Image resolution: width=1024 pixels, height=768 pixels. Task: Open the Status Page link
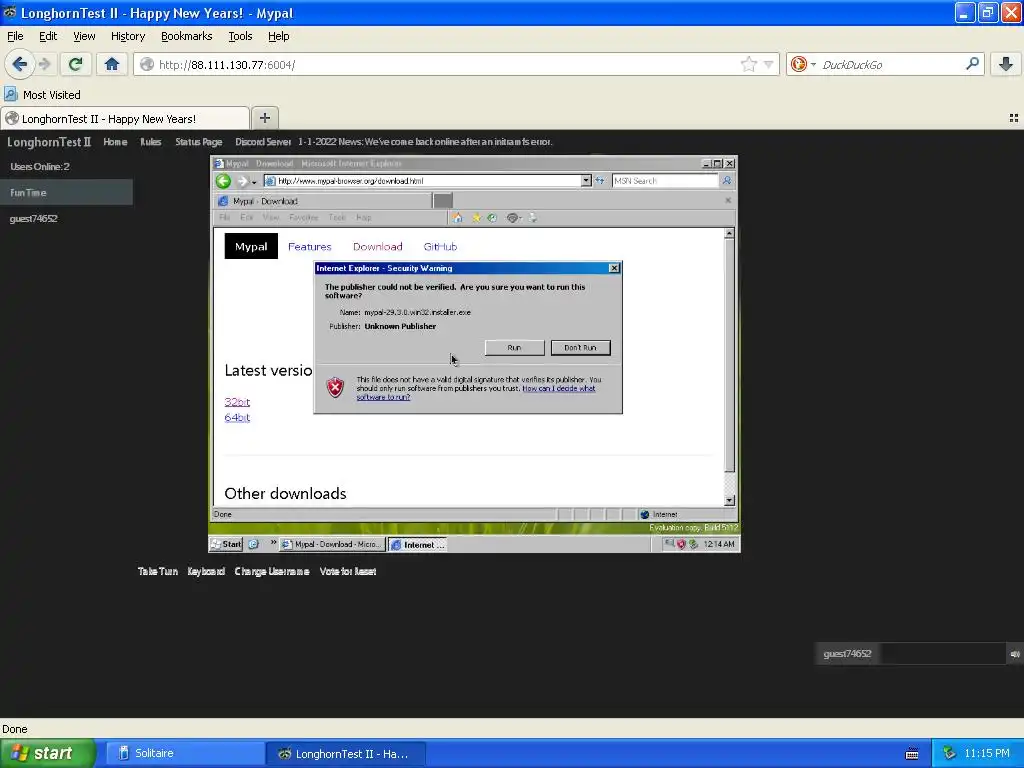[x=199, y=142]
